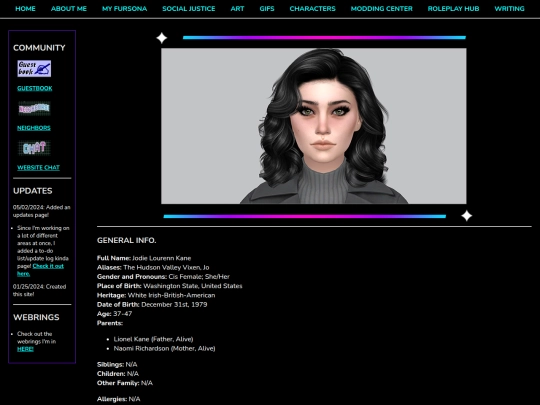Click the WEBRINGS sidebar heading
Viewport: 540px width, 405px height.
pyautogui.click(x=36, y=317)
